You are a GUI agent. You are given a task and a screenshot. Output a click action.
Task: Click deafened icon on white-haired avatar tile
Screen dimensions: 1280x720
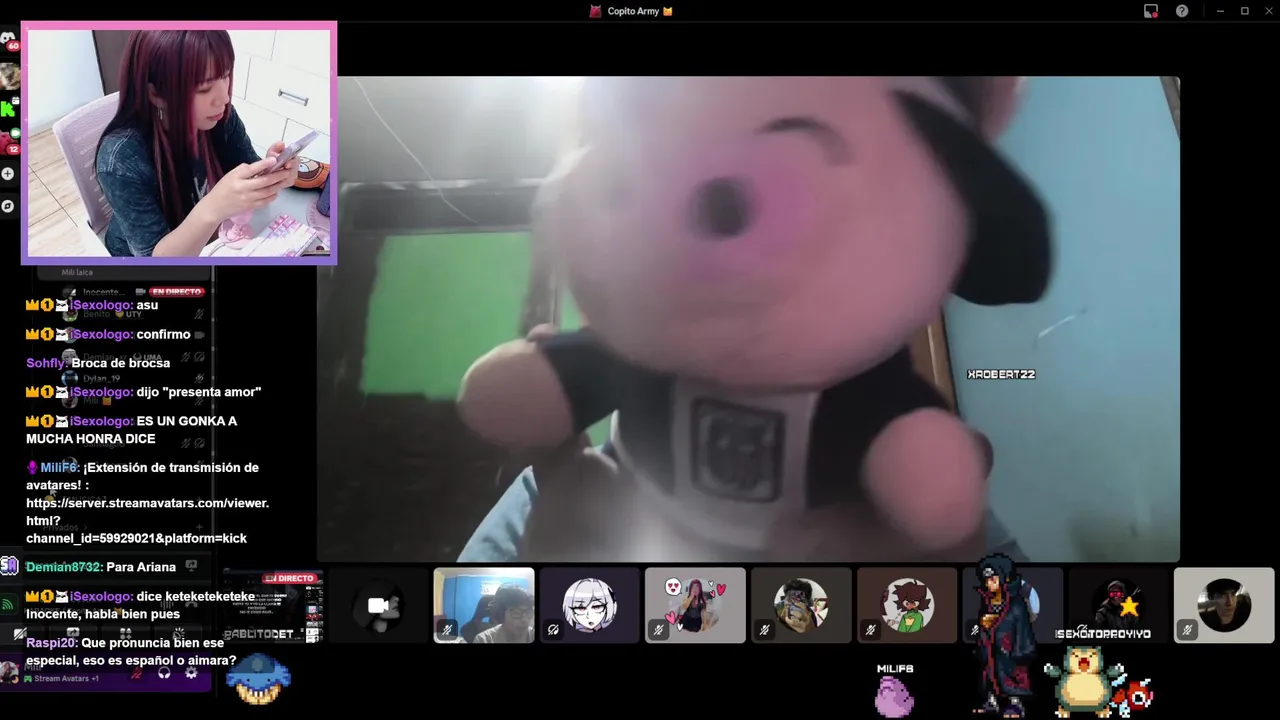(553, 630)
